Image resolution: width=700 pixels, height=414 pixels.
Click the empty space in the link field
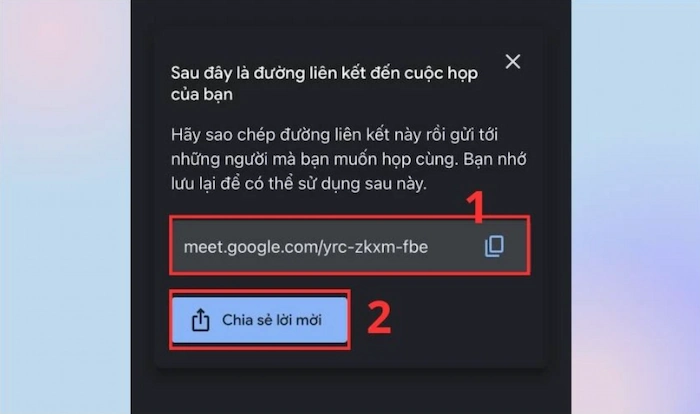pos(455,247)
